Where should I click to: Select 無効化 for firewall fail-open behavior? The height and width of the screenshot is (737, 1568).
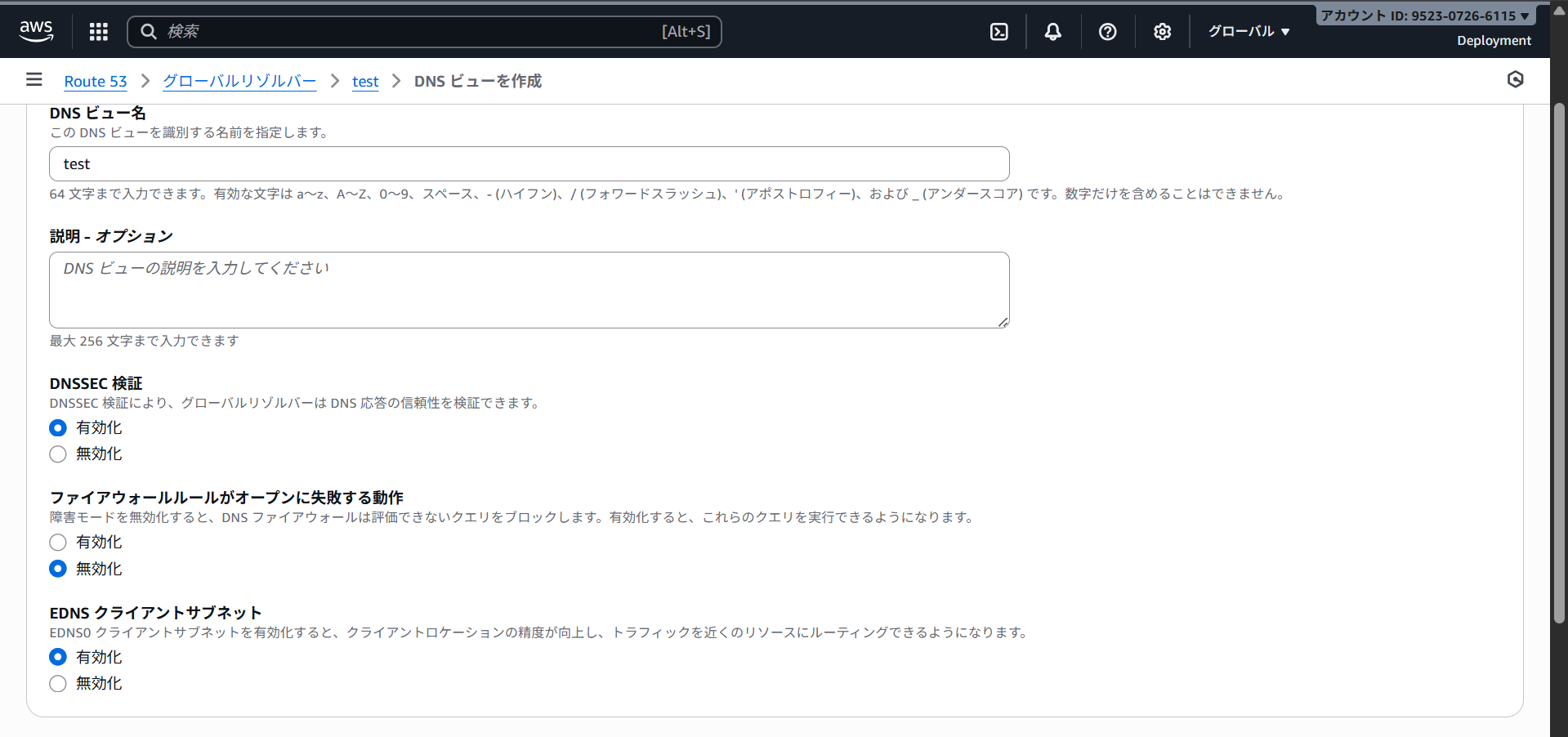click(x=58, y=569)
